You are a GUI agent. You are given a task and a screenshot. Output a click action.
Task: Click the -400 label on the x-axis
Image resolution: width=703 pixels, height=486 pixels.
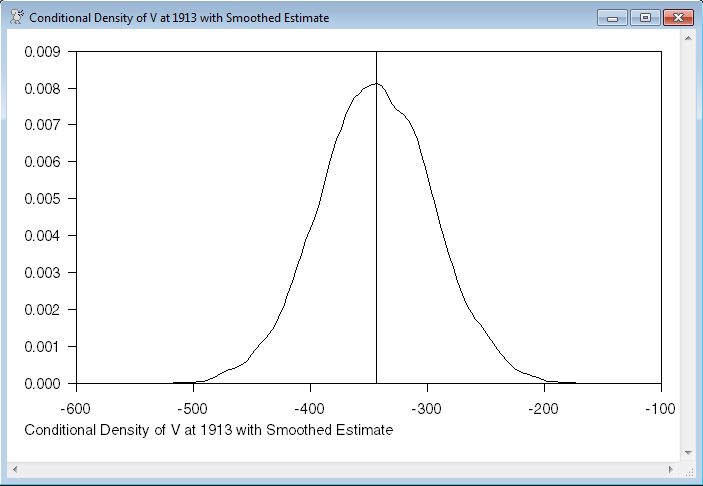point(310,410)
